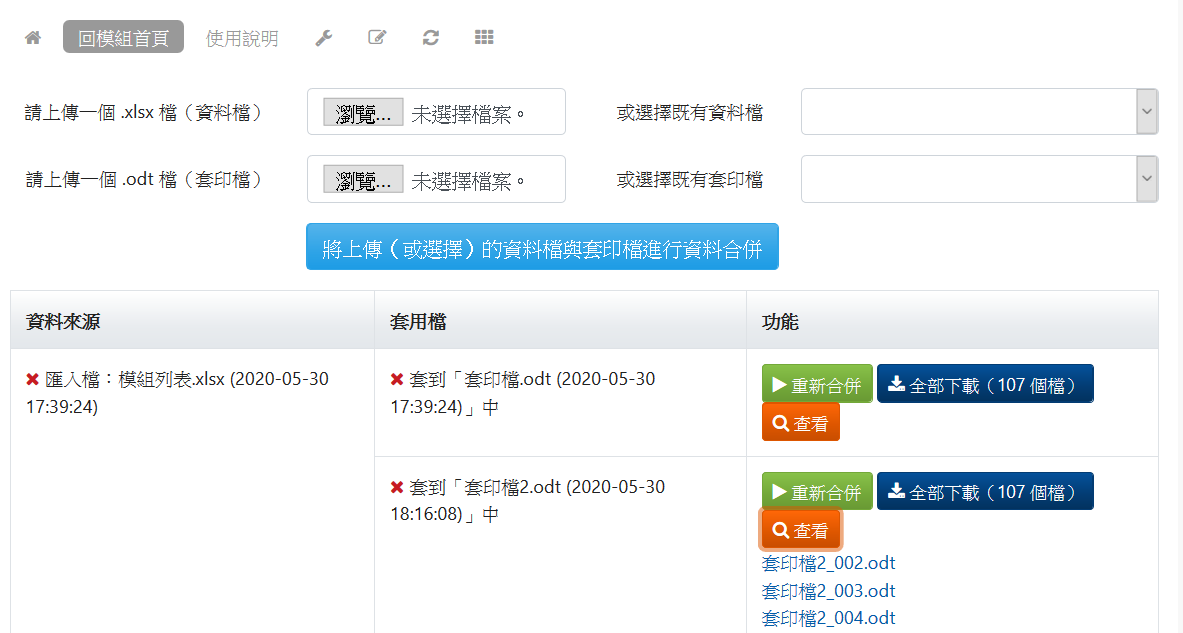Click the blue merge data button

(x=542, y=247)
